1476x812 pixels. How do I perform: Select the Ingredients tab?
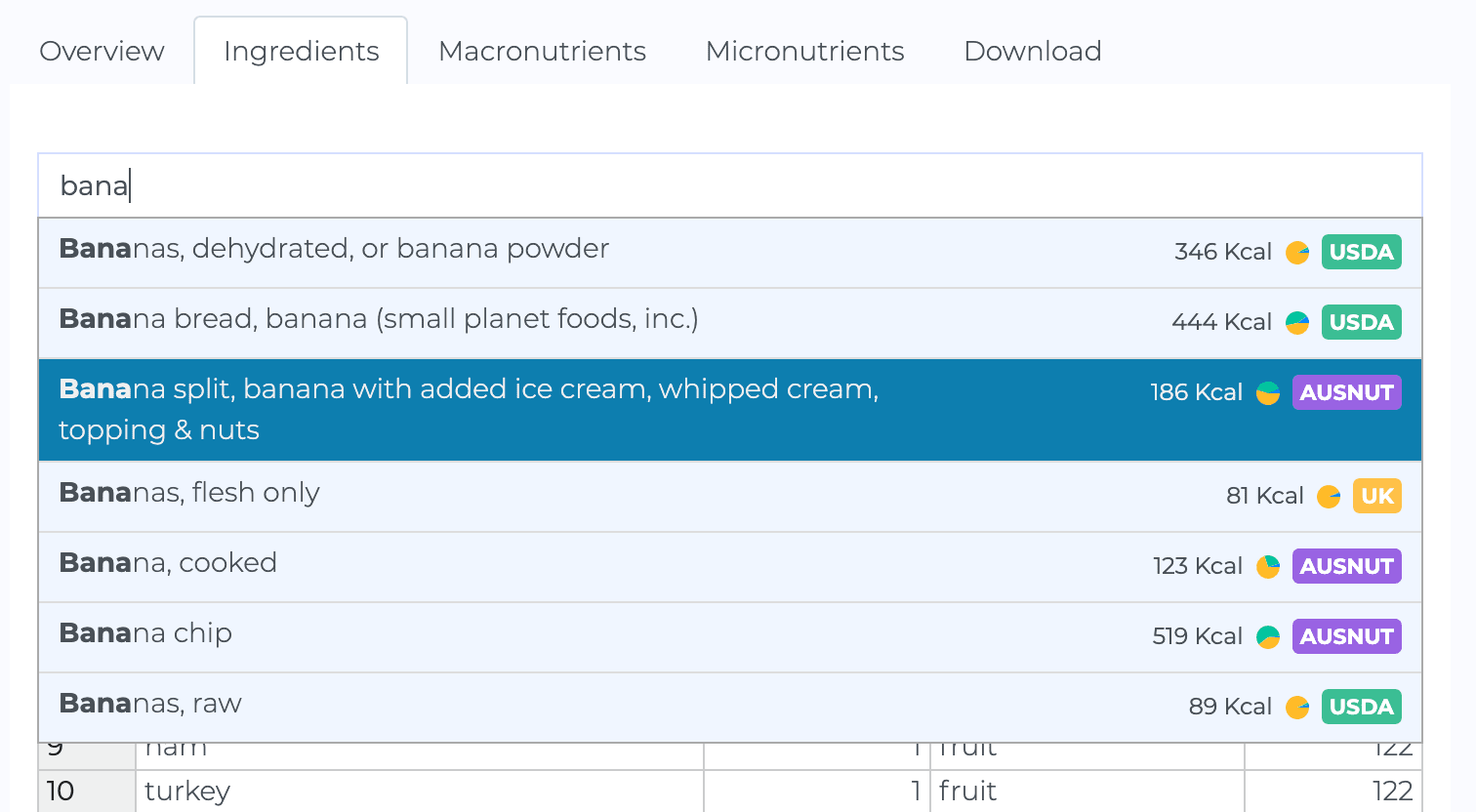(301, 51)
